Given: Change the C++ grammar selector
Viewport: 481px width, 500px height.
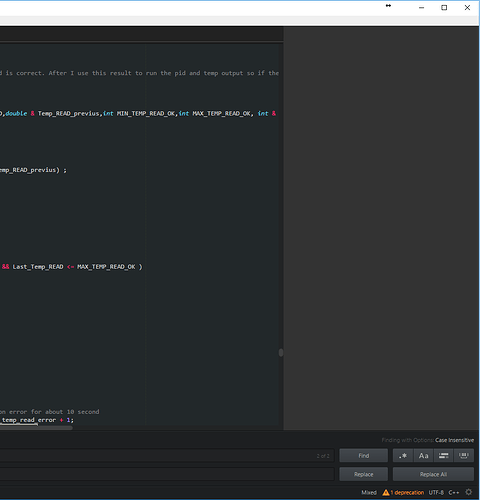Looking at the screenshot, I should click(454, 492).
